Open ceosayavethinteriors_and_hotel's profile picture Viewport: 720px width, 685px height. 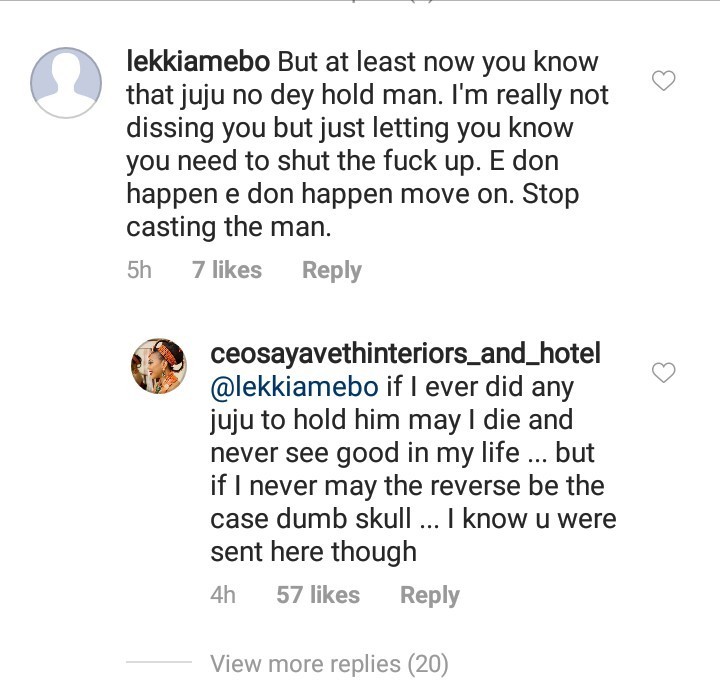(x=160, y=368)
